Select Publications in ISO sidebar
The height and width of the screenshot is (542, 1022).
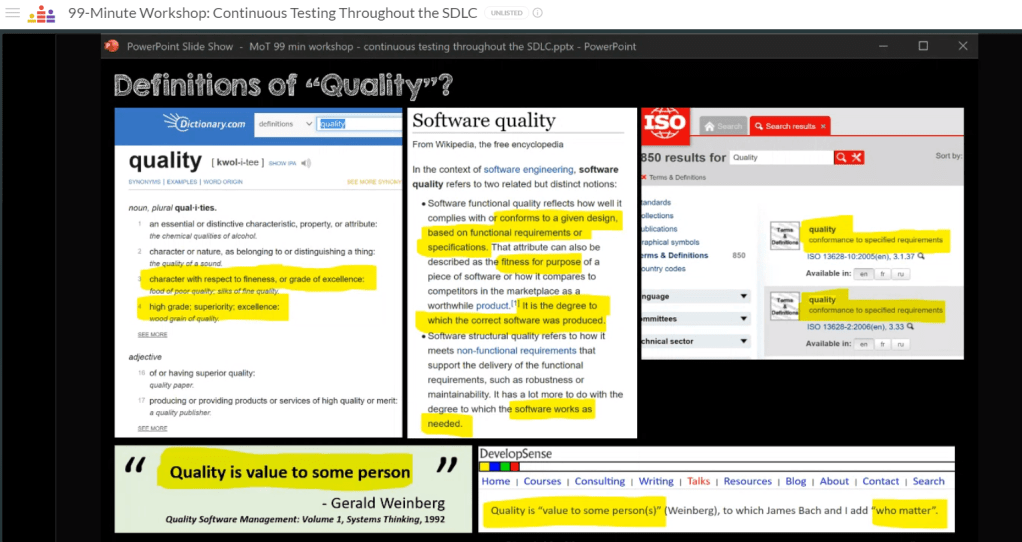660,229
